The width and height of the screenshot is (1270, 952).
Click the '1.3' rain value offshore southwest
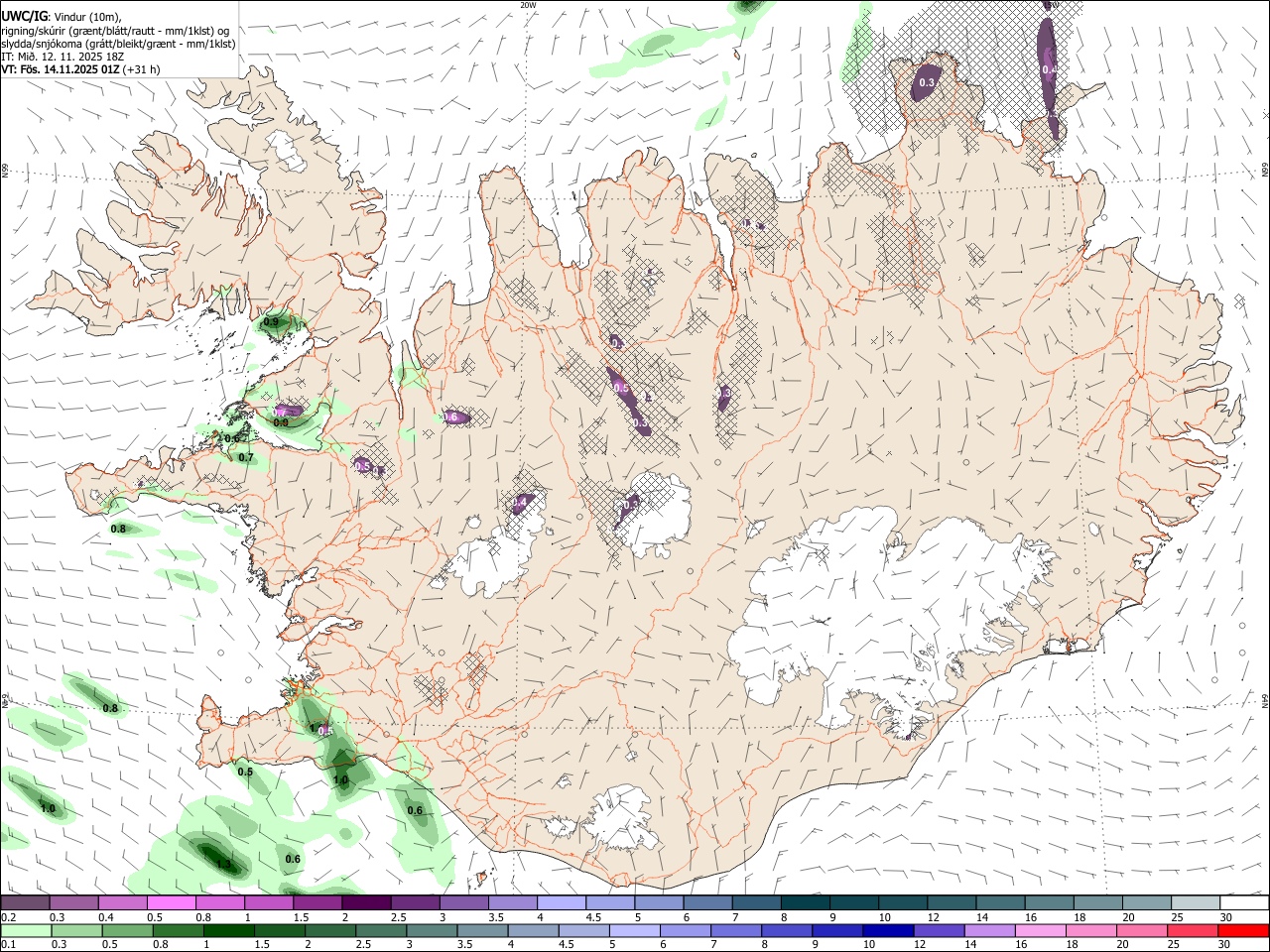(x=224, y=864)
